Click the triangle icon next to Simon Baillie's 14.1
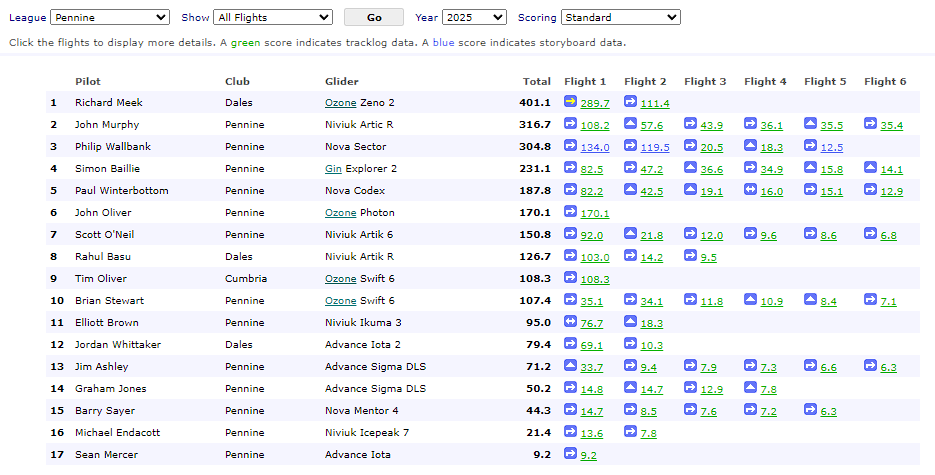Screen dimensions: 935x475 point(870,168)
